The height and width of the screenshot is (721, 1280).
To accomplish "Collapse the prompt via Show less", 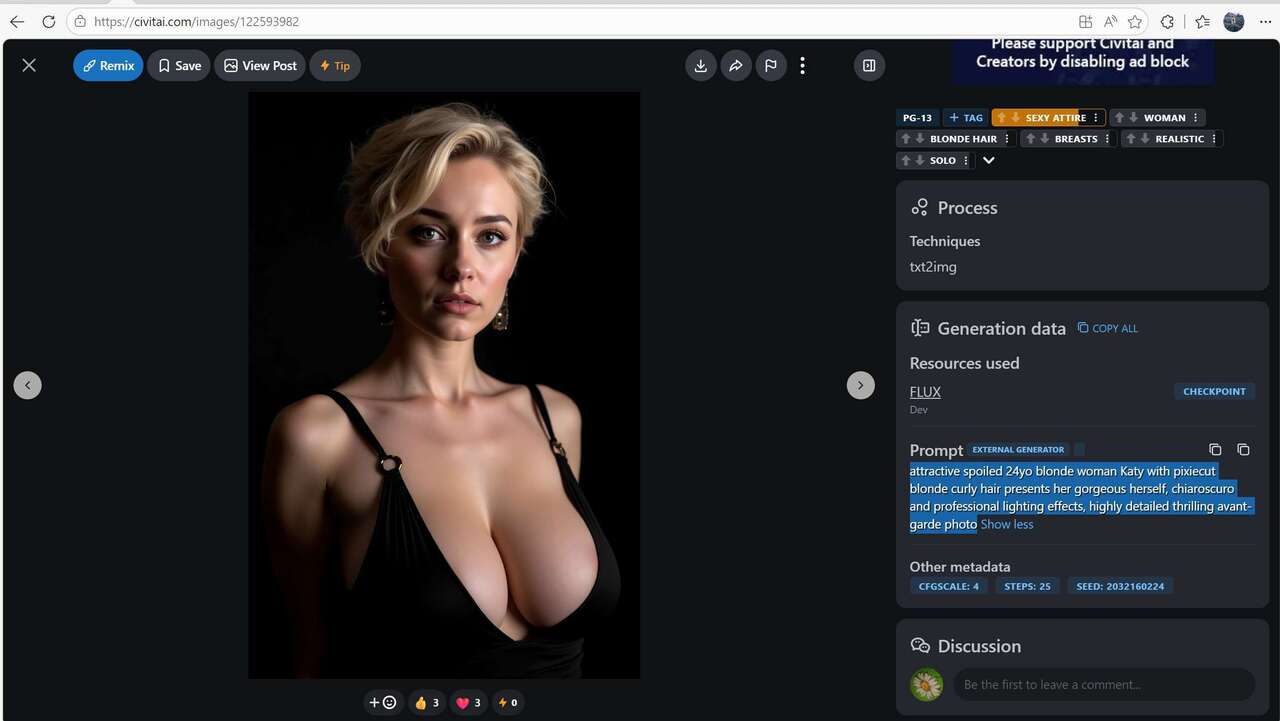I will (x=1006, y=524).
